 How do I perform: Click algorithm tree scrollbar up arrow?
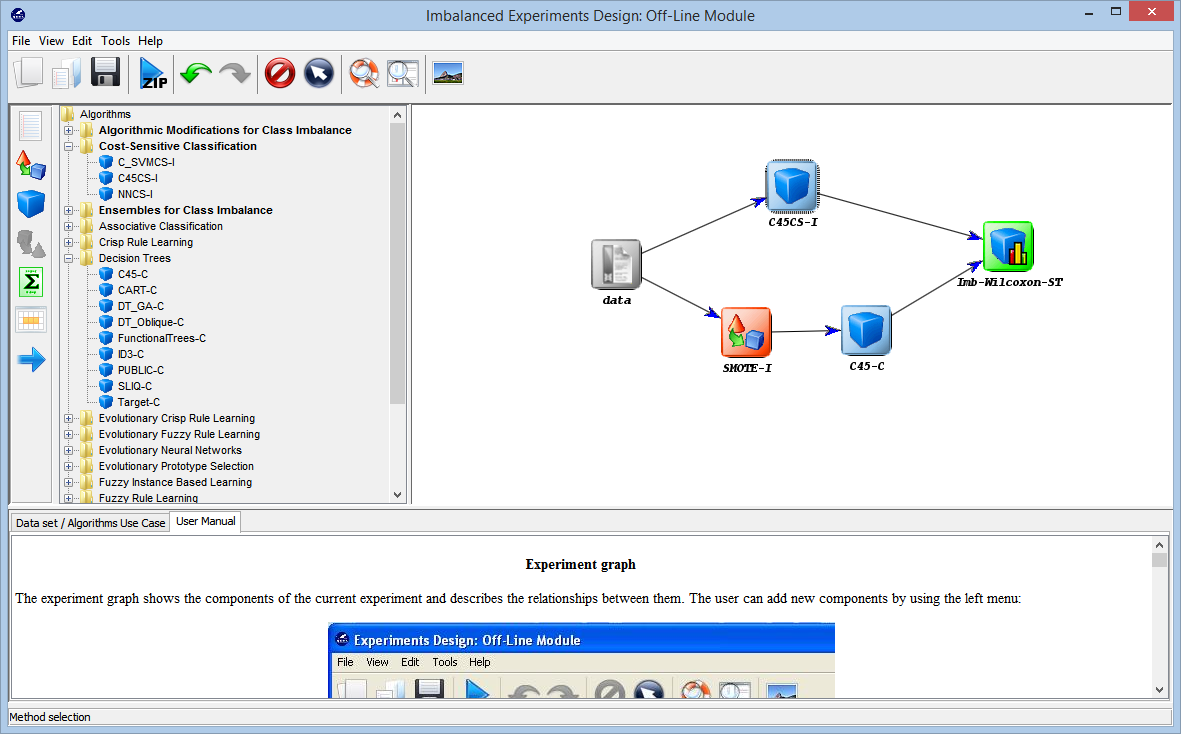[398, 115]
